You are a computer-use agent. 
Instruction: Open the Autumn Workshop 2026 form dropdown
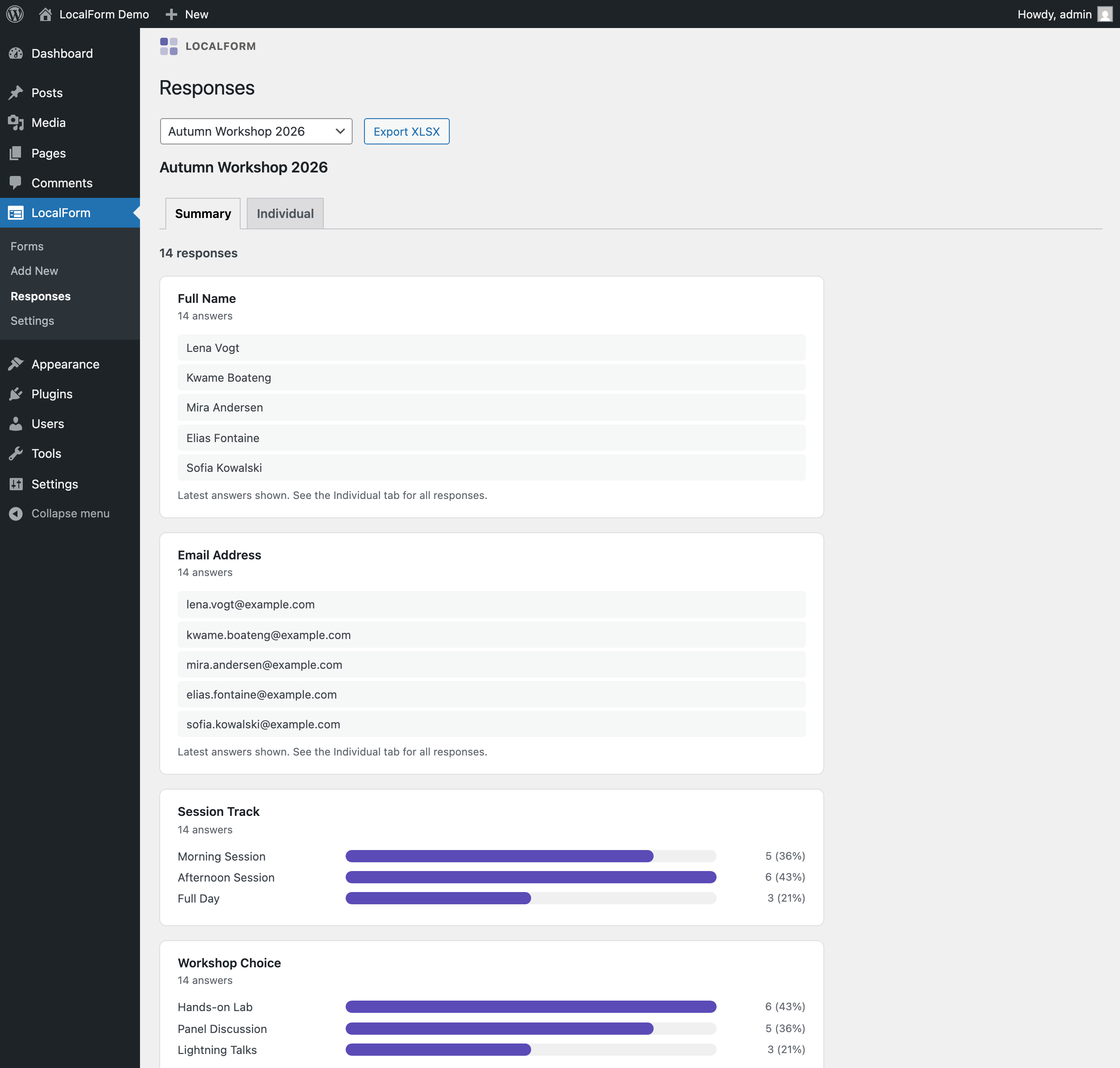[256, 131]
